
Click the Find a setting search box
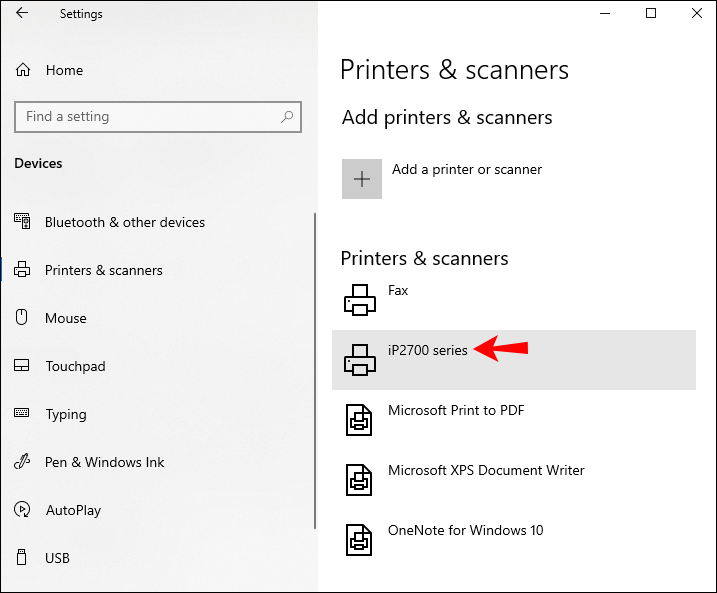(x=148, y=117)
